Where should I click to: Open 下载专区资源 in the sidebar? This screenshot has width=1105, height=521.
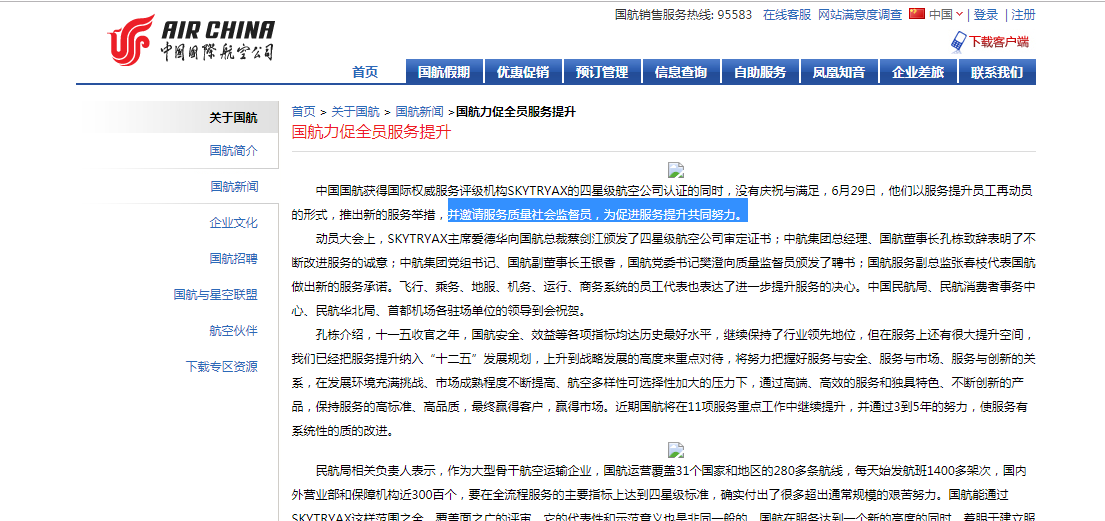click(x=221, y=367)
